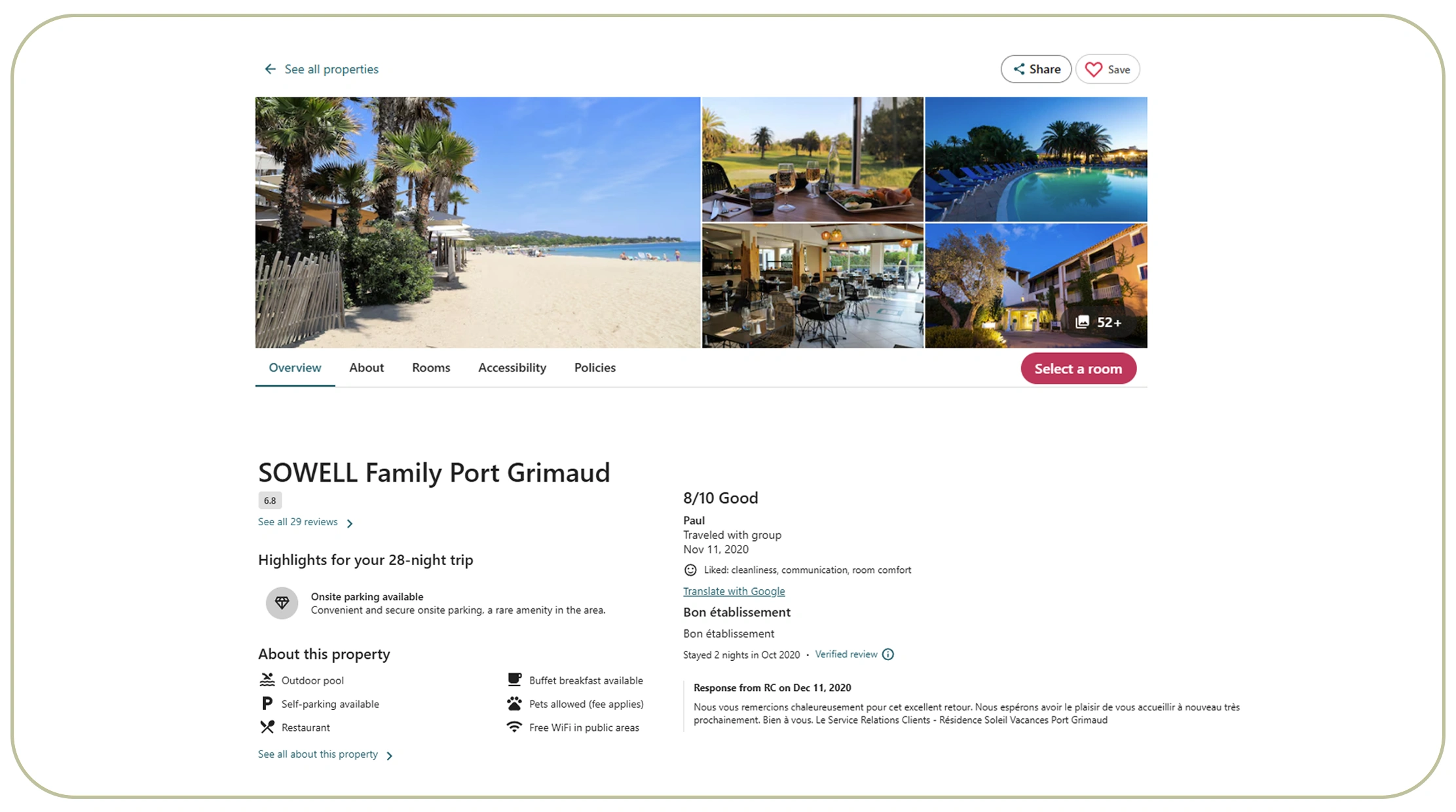
Task: Click the free WiFi icon
Action: (514, 727)
